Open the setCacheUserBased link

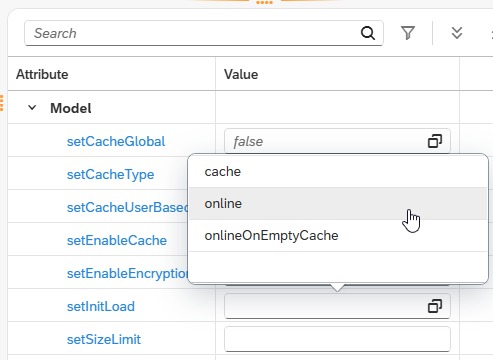click(127, 207)
